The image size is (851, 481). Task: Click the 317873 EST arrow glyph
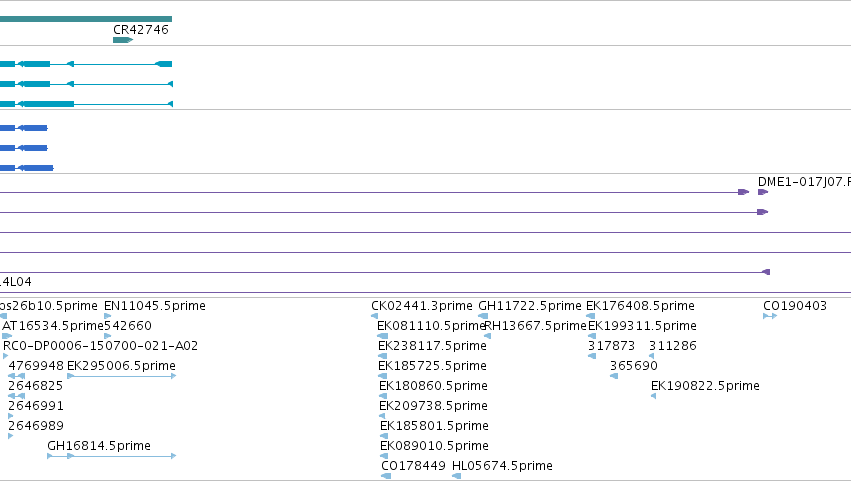click(592, 356)
